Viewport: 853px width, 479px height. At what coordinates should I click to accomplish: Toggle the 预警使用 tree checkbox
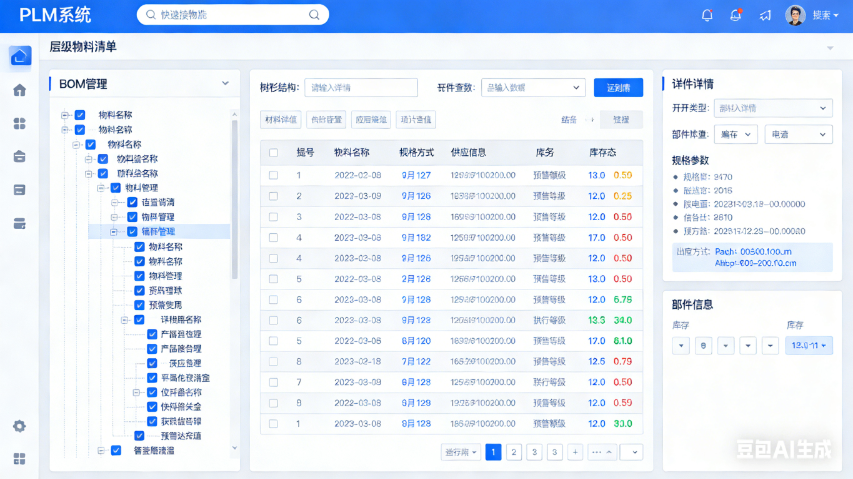[x=140, y=305]
